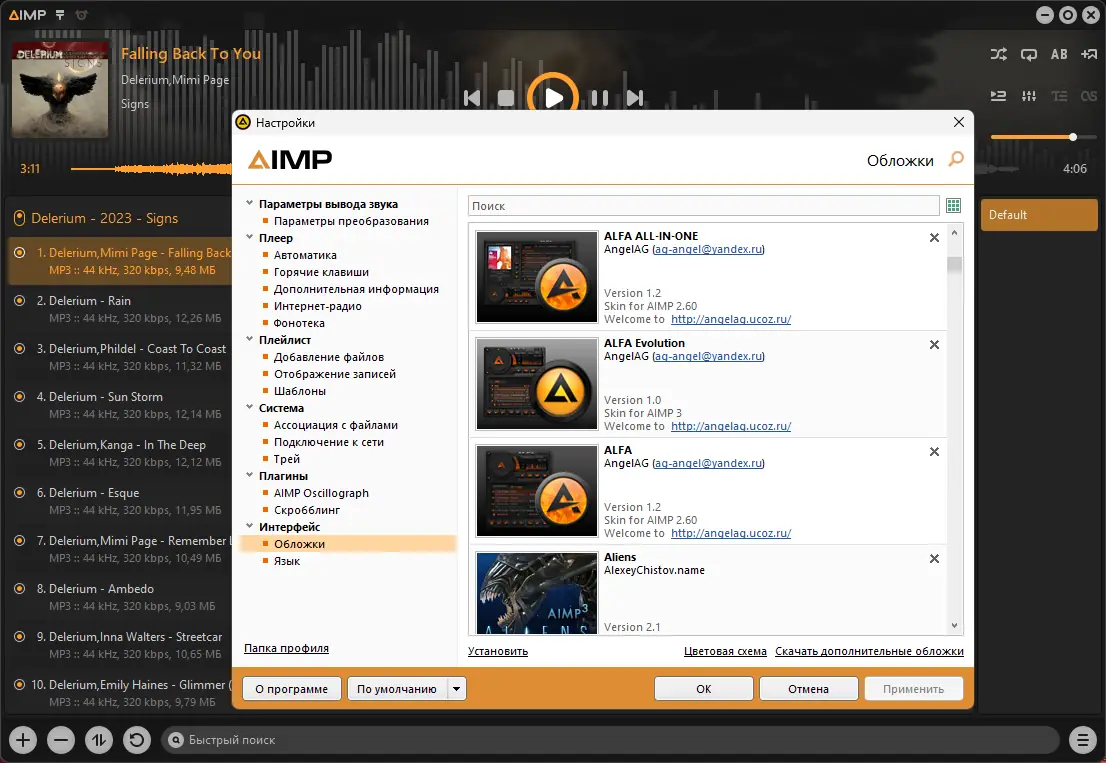The height and width of the screenshot is (763, 1106).
Task: Select track 8. Delerium - Ambedo
Action: (120, 597)
